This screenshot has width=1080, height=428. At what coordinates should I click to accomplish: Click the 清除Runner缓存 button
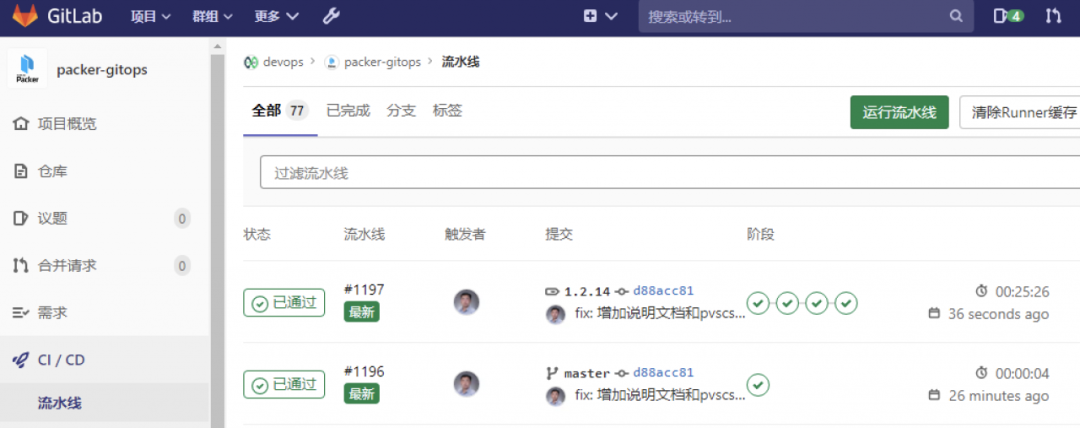click(x=1020, y=112)
